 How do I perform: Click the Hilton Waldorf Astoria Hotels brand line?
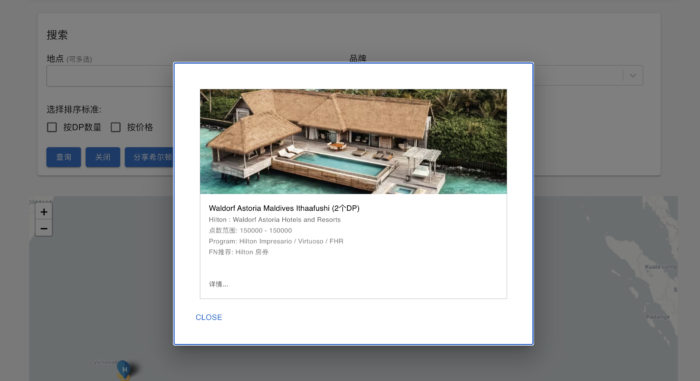275,220
